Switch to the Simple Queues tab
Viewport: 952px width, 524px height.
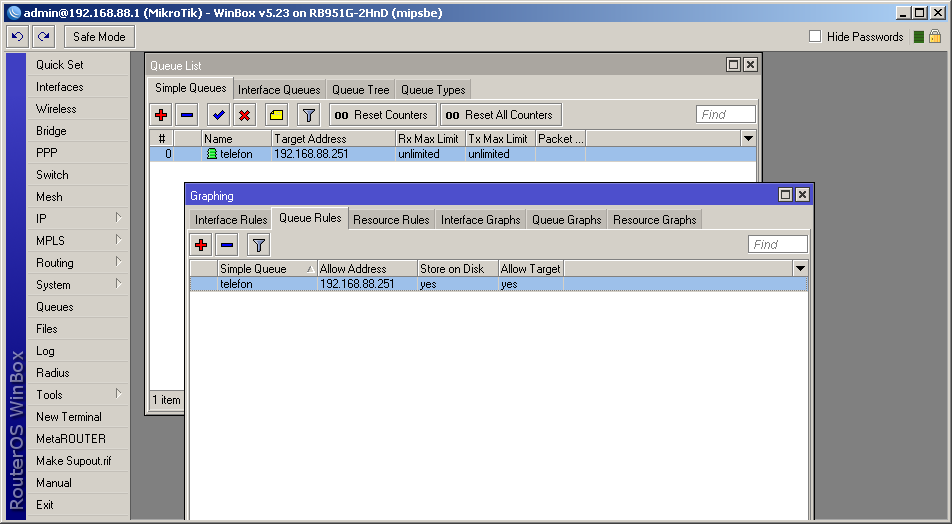pyautogui.click(x=191, y=88)
